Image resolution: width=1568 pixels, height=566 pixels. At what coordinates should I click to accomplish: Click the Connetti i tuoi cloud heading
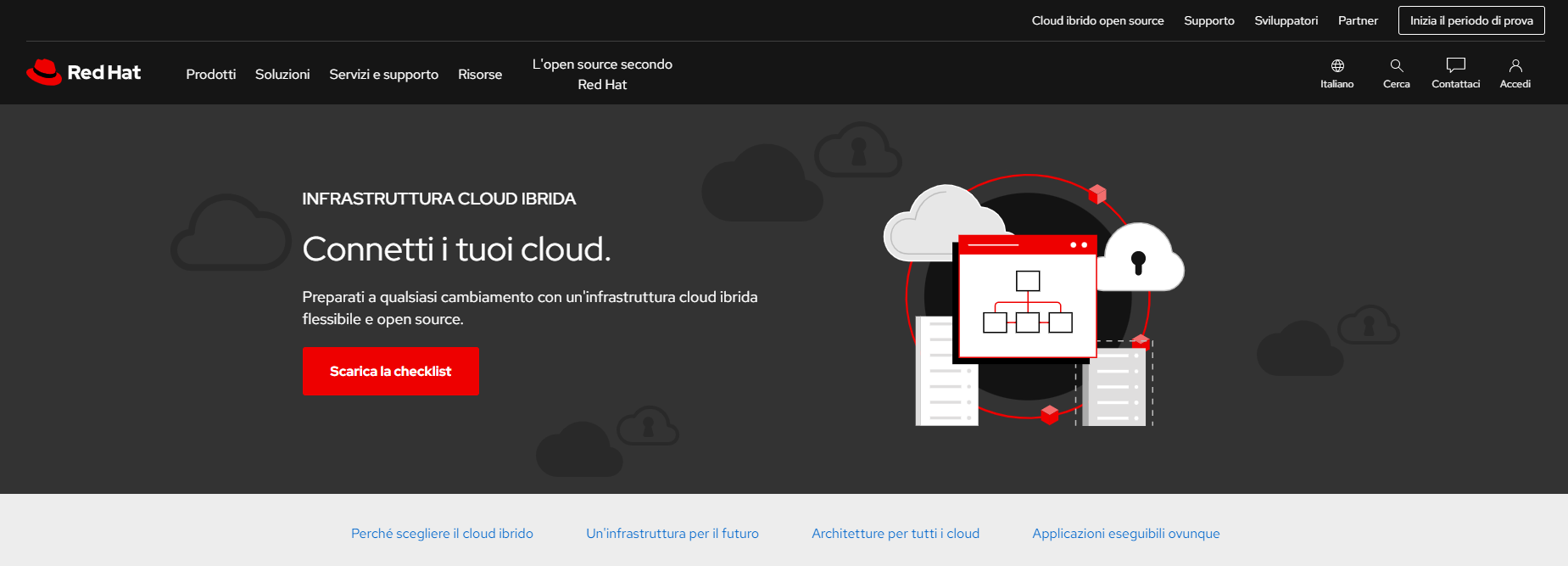(x=456, y=249)
